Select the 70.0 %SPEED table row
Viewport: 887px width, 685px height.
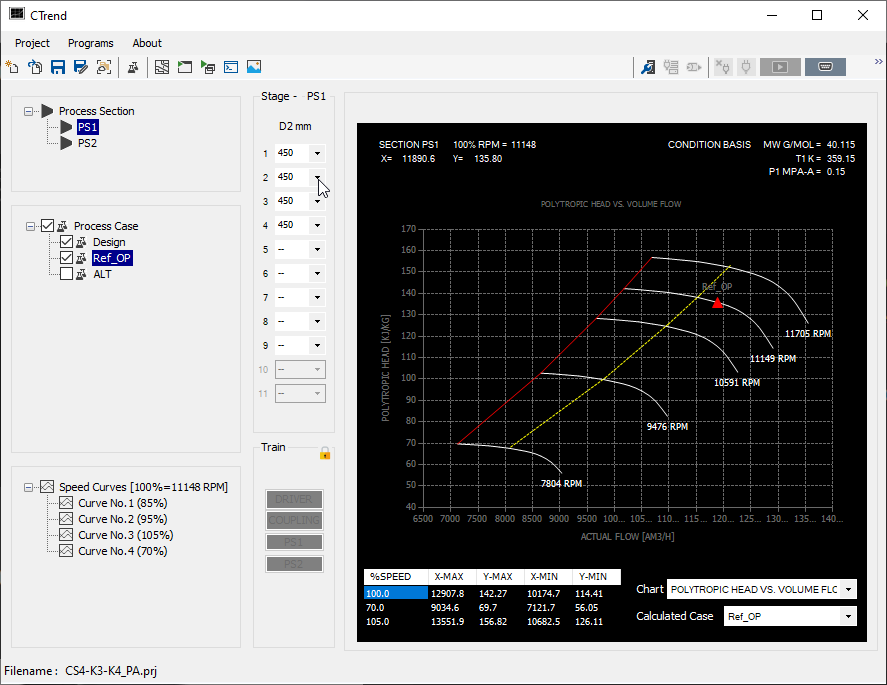click(492, 608)
